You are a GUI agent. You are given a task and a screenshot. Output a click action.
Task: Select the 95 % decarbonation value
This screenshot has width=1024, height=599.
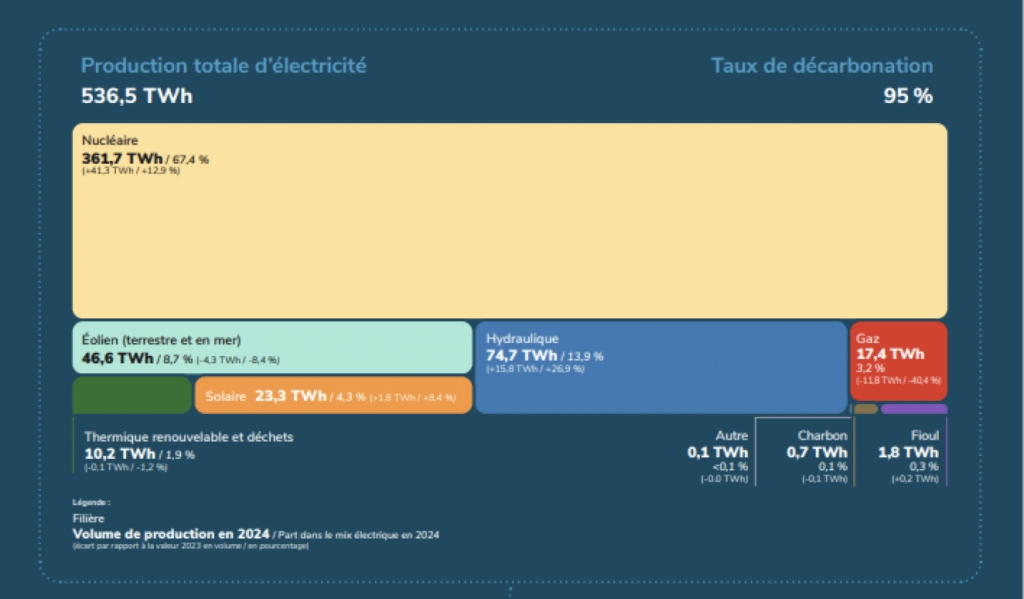pos(907,96)
